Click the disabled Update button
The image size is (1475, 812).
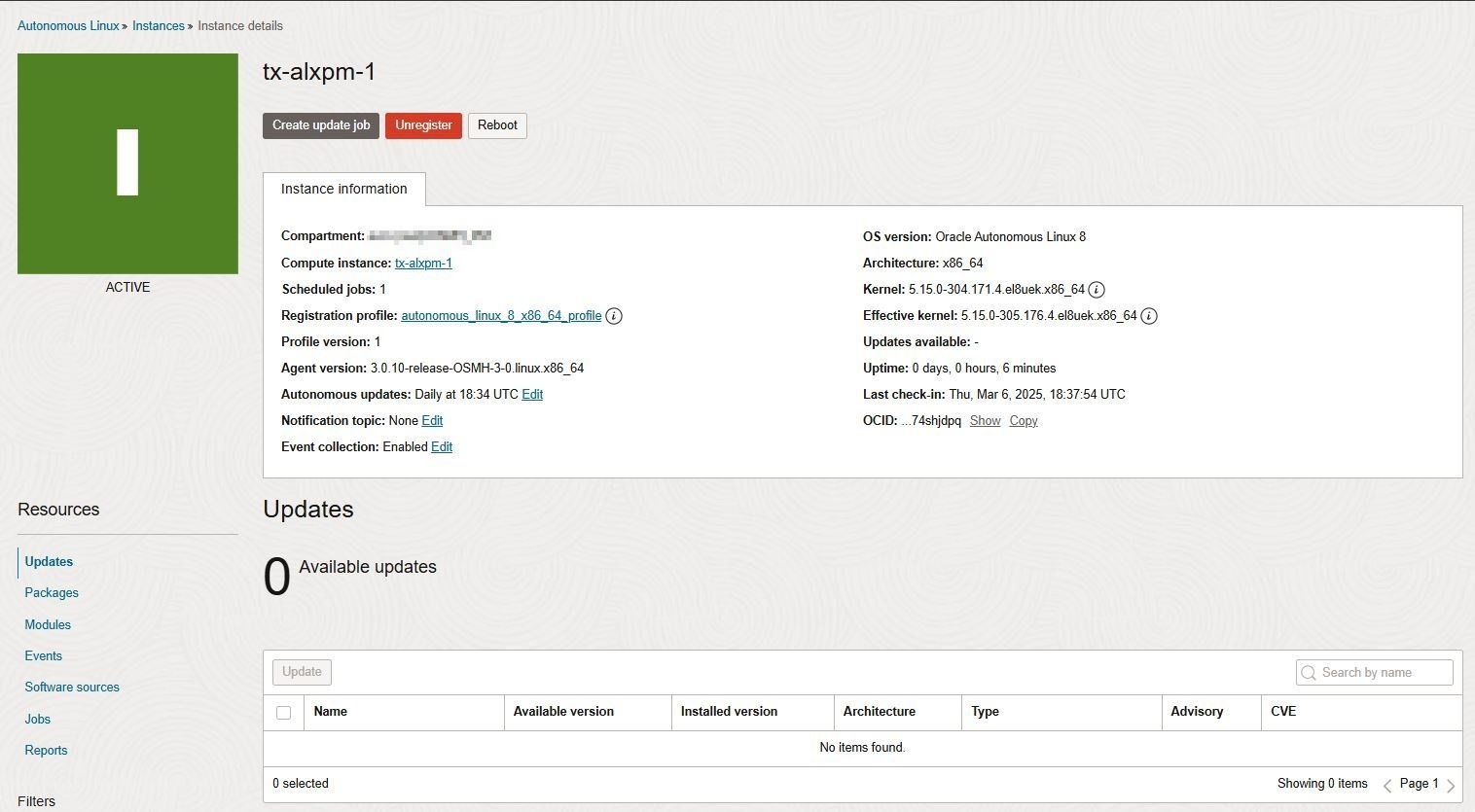tap(302, 672)
